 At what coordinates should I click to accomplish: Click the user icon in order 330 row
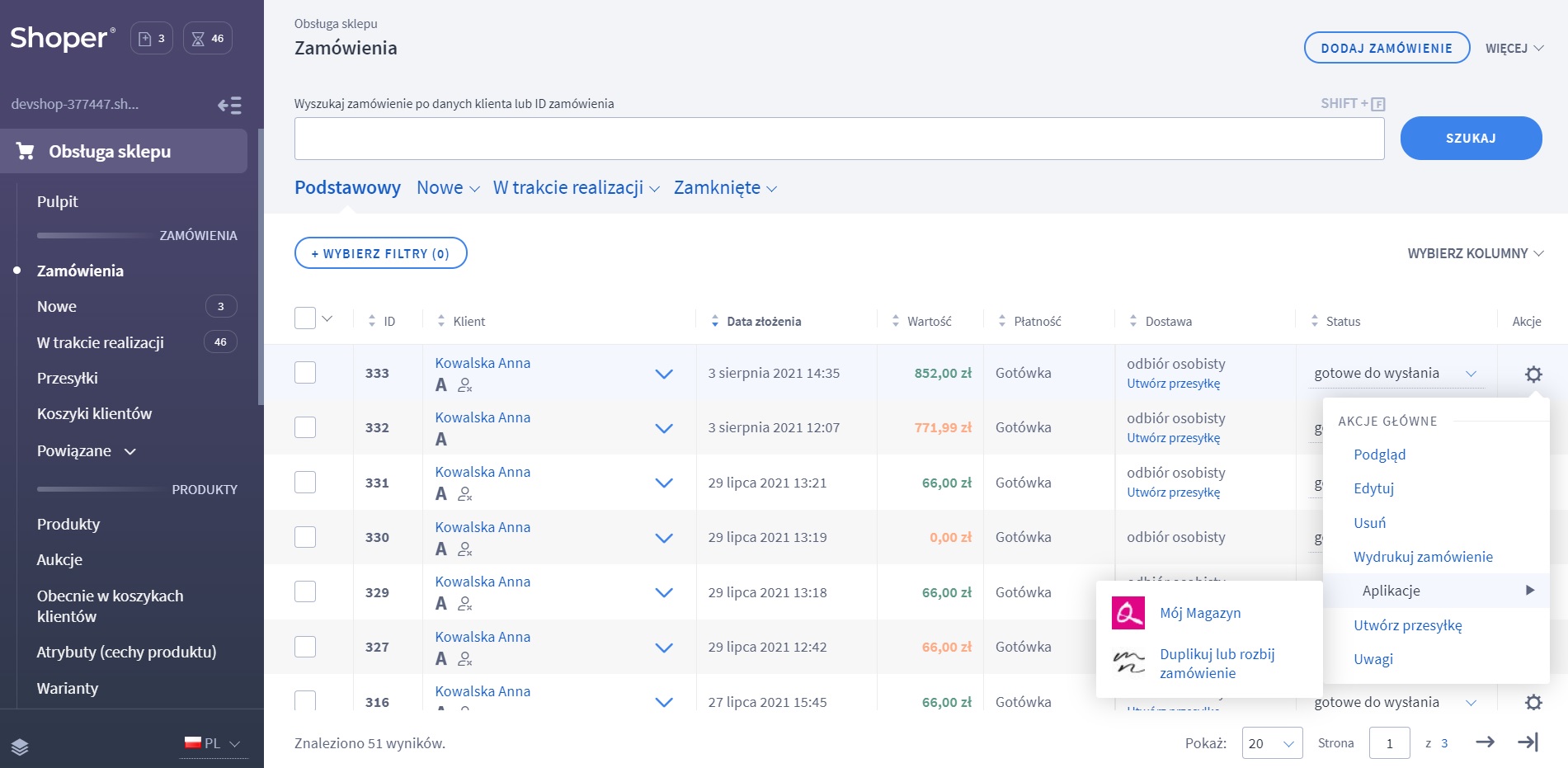pos(465,549)
